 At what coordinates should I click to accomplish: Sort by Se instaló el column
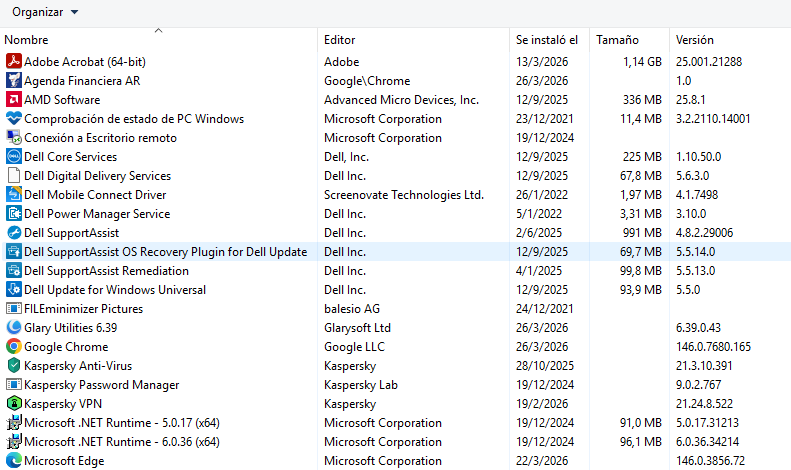tap(546, 40)
